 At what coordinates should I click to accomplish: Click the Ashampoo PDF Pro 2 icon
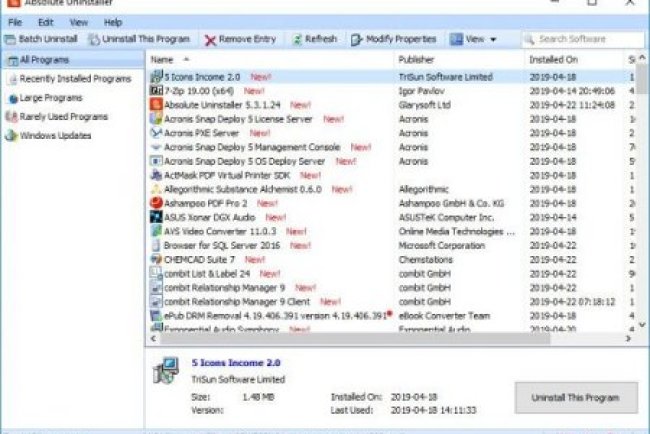coord(156,203)
